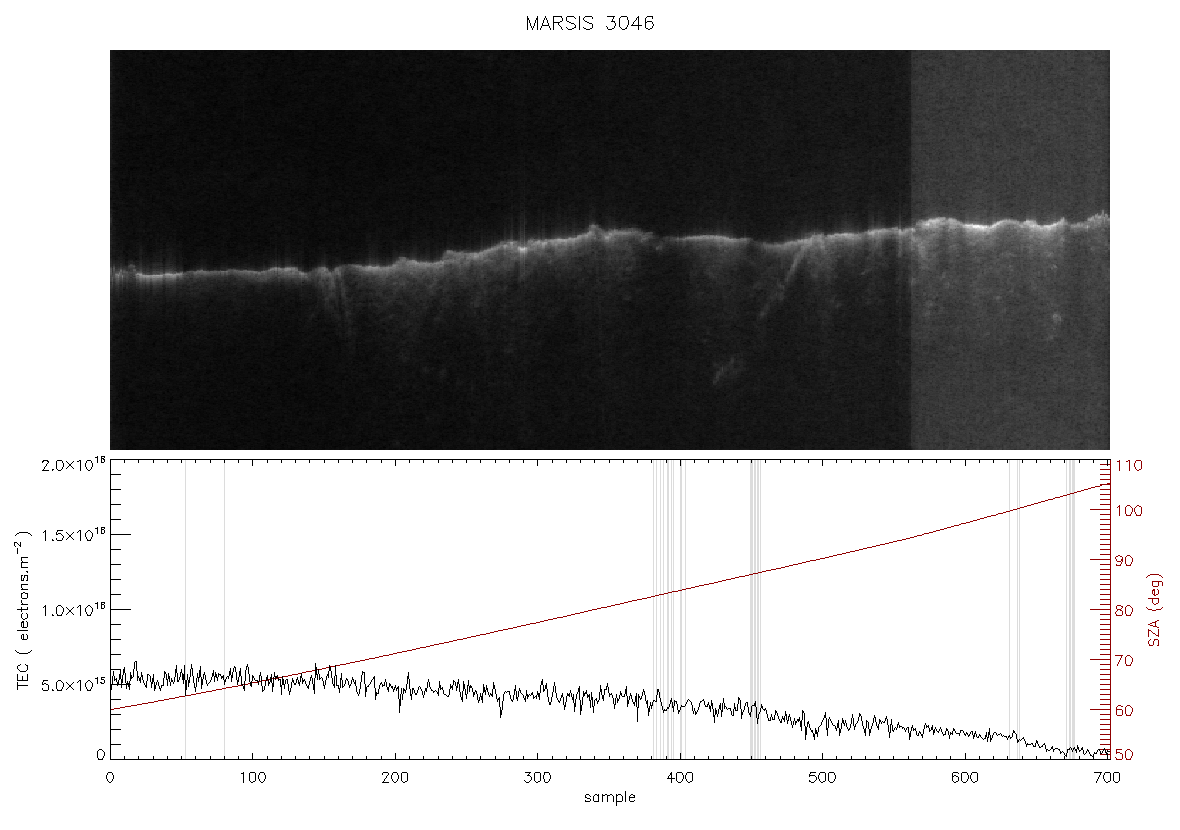This screenshot has height=830, width=1180.
Task: Click the SZA tick label 110
Action: tap(1128, 466)
